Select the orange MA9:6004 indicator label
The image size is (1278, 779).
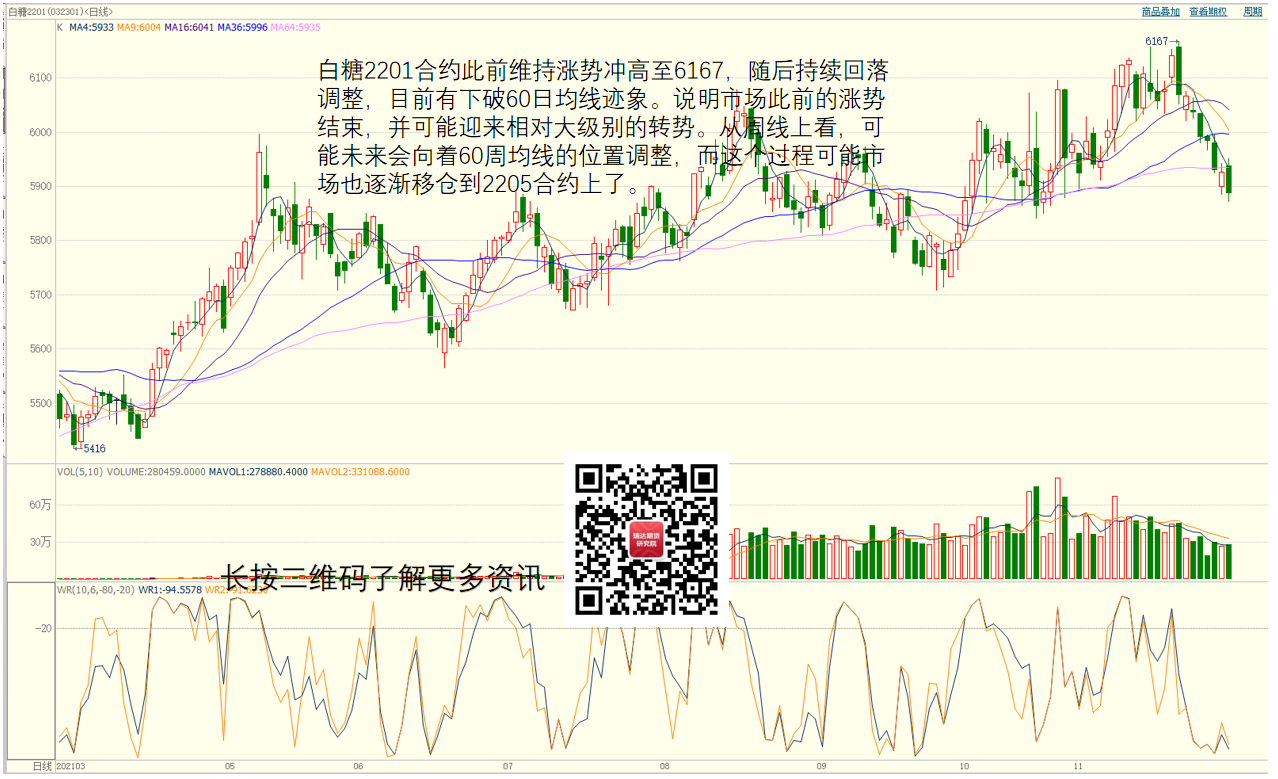pos(139,28)
